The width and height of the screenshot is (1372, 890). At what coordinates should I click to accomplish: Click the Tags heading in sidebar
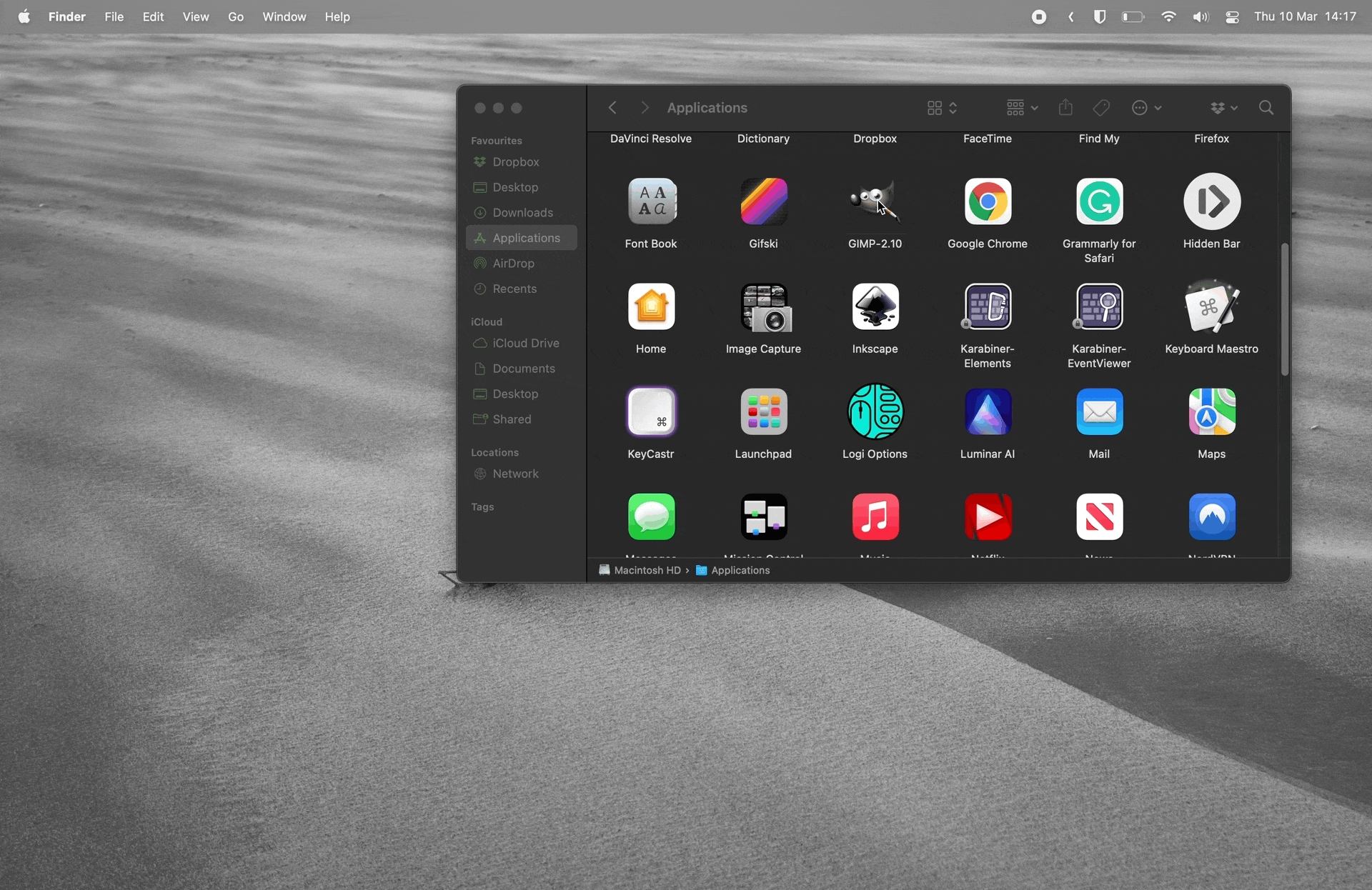[x=482, y=506]
